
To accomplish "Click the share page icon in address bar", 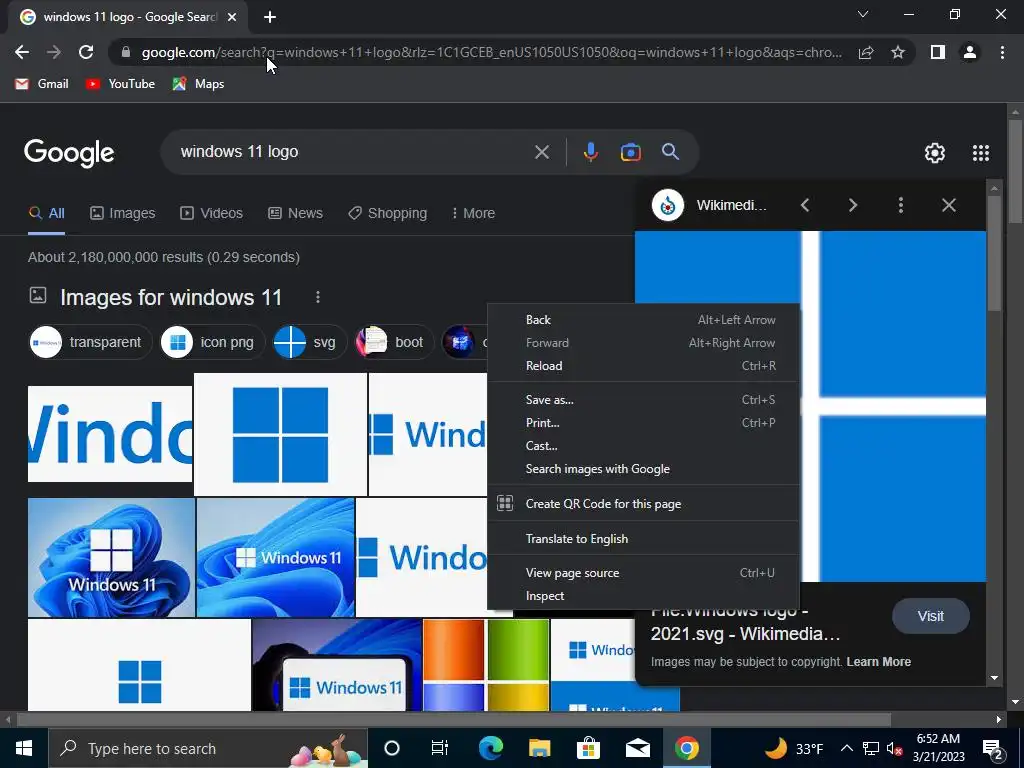I will click(x=866, y=52).
